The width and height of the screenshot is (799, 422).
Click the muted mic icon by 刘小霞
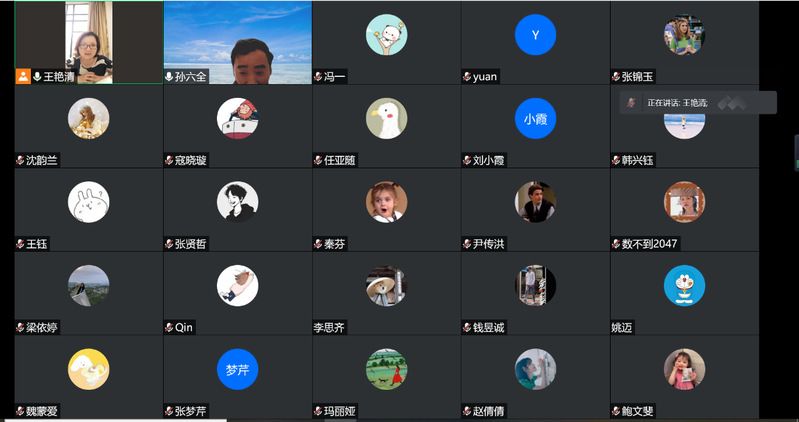tap(467, 161)
